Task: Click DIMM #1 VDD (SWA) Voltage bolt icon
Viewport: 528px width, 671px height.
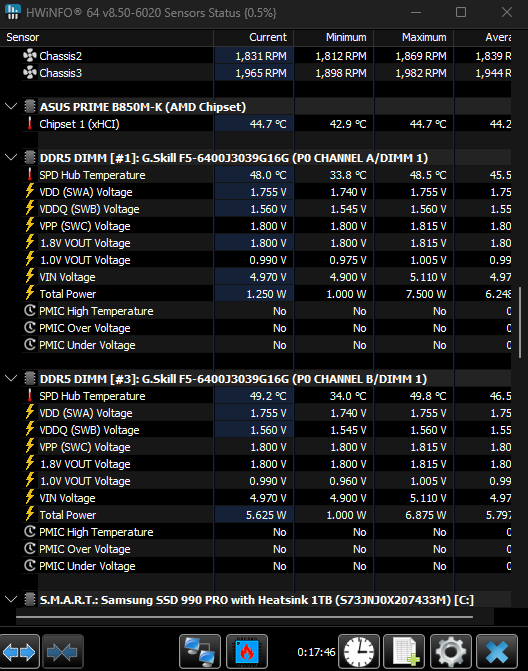Action: pyautogui.click(x=30, y=191)
